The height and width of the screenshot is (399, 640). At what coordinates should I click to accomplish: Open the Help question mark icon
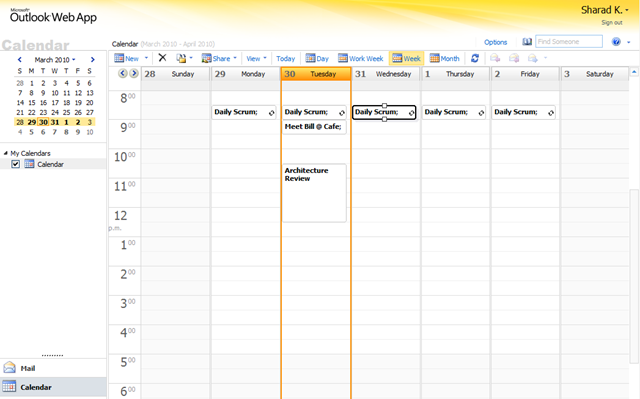(616, 42)
